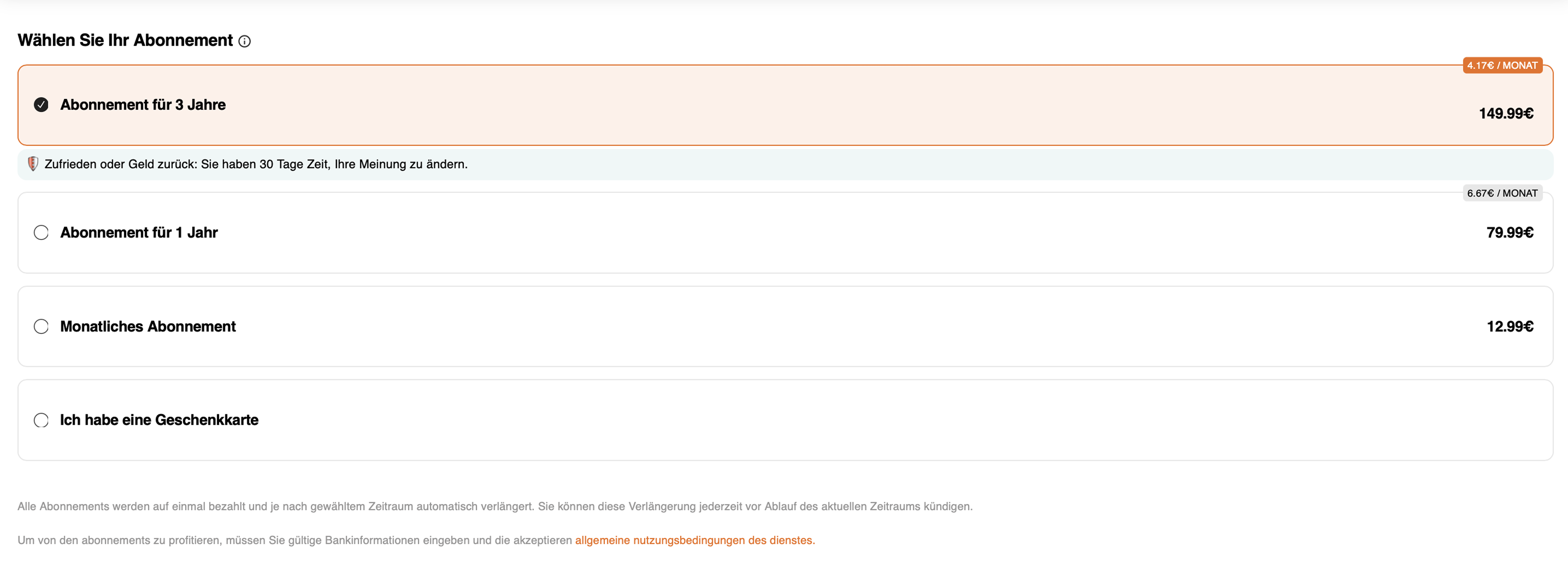The width and height of the screenshot is (1568, 579).
Task: Click the 149.99€ price
Action: (x=1506, y=113)
